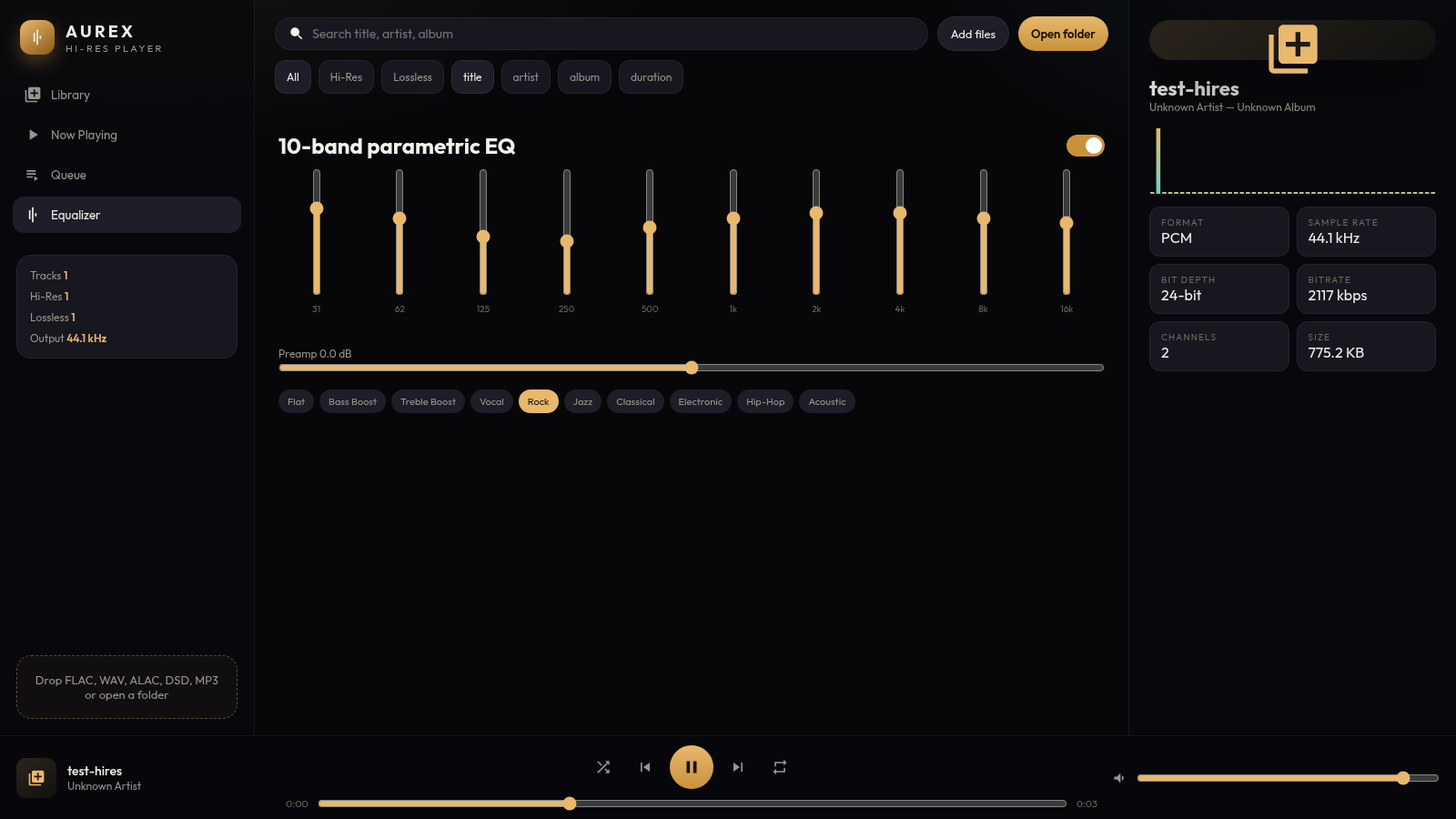Image resolution: width=1456 pixels, height=819 pixels.
Task: Click the playback seek bar handle
Action: pos(570,804)
